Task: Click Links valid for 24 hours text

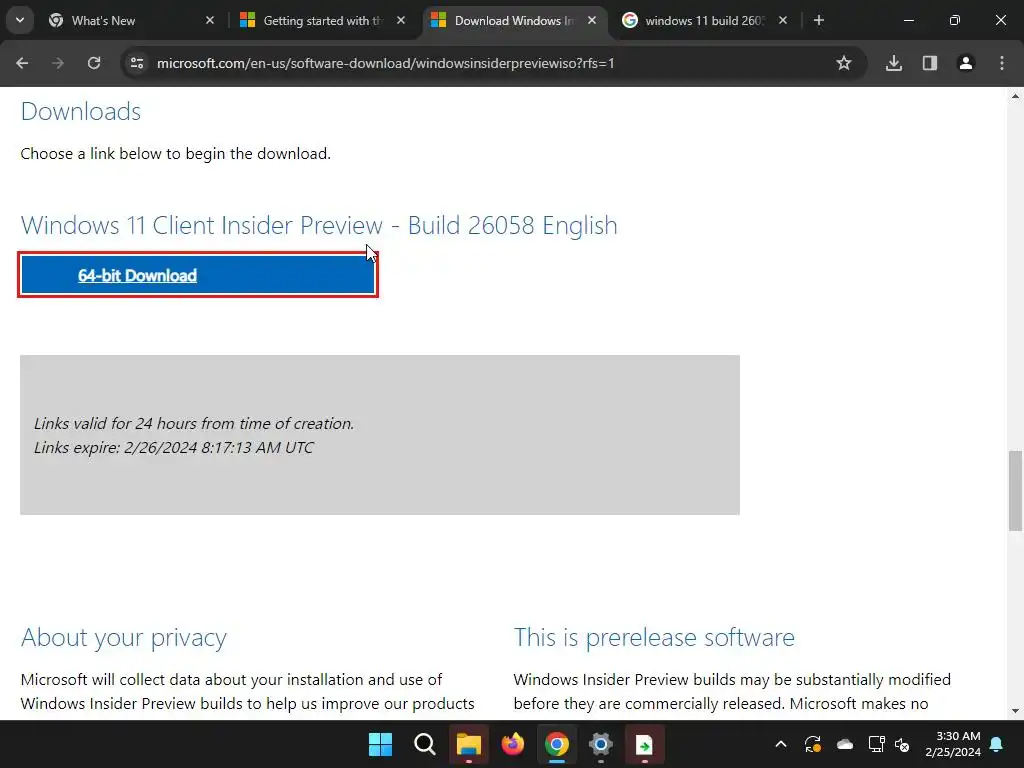Action: click(x=194, y=423)
